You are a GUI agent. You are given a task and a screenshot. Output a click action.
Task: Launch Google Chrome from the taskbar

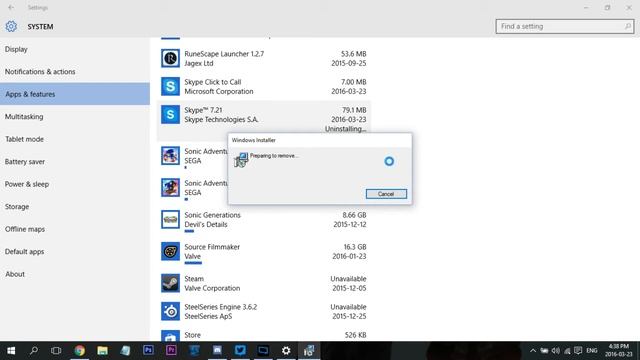pos(80,351)
